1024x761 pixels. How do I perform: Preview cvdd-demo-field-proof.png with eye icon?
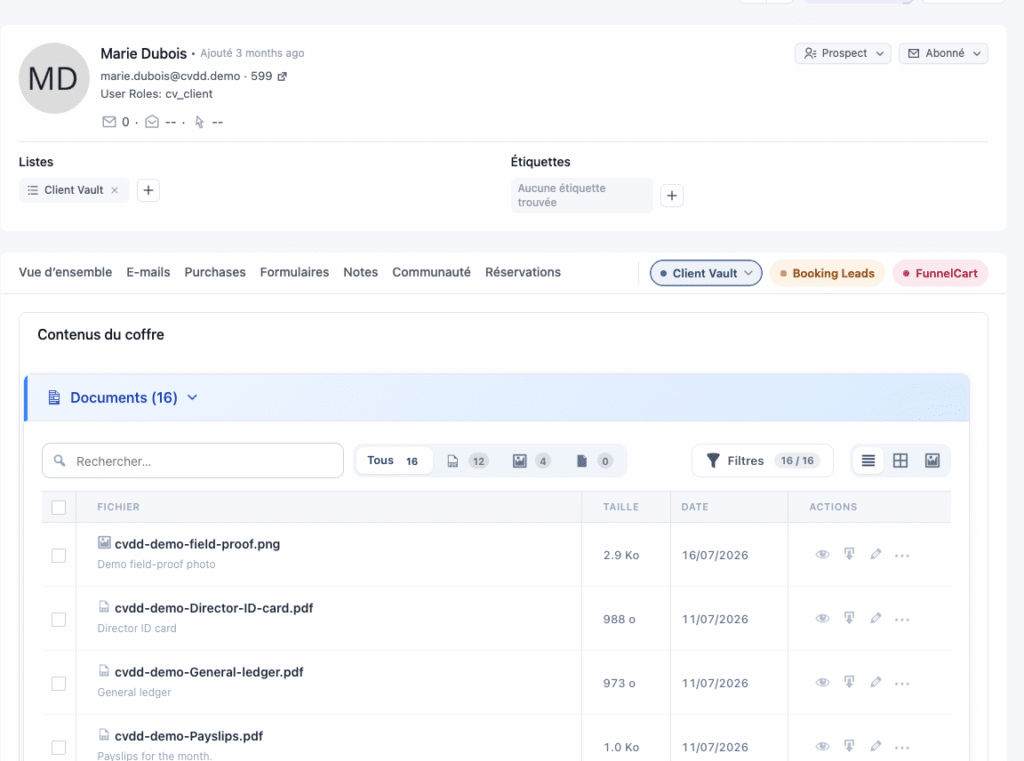822,555
